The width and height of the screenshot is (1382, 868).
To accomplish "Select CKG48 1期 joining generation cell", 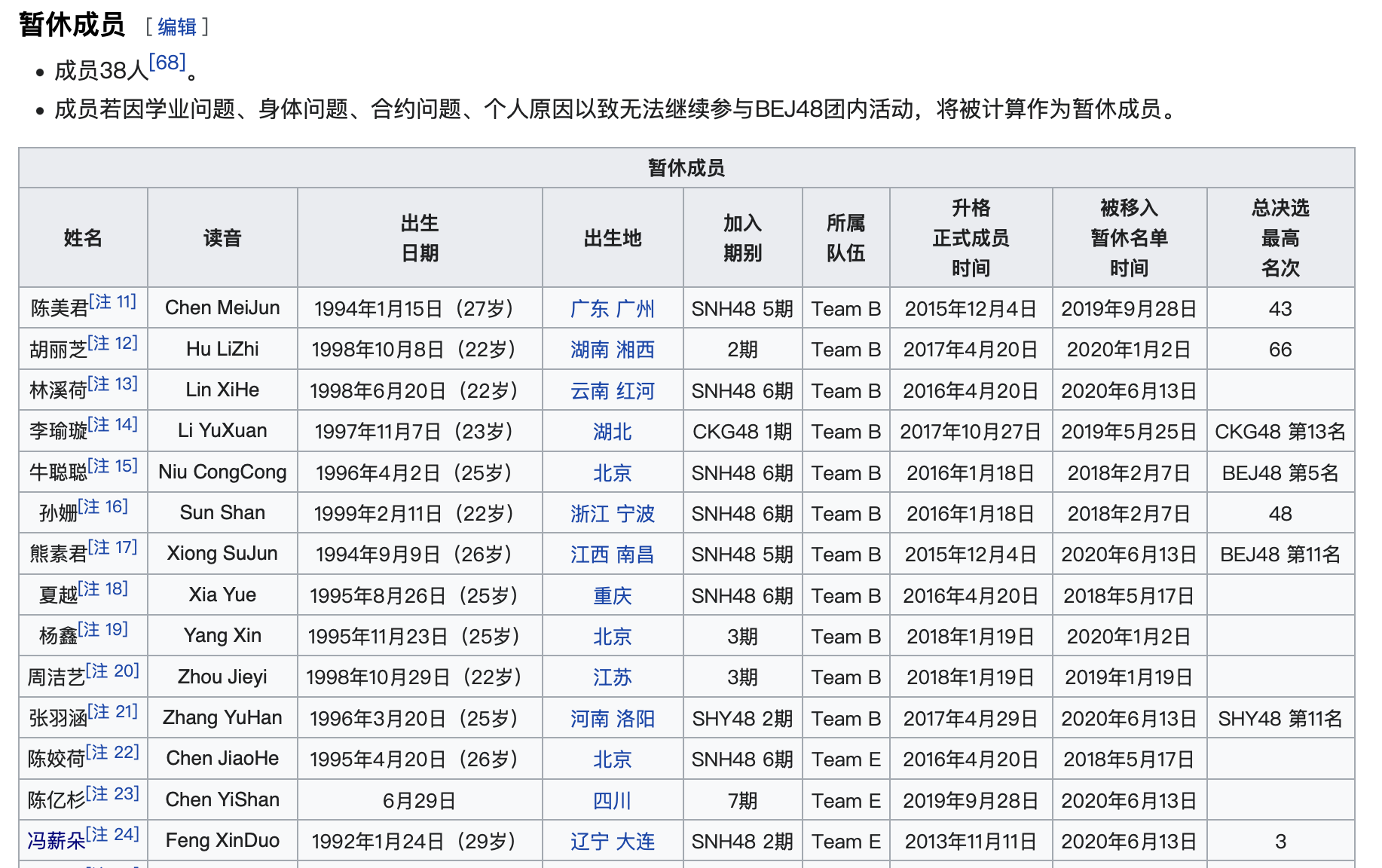I will click(x=742, y=432).
